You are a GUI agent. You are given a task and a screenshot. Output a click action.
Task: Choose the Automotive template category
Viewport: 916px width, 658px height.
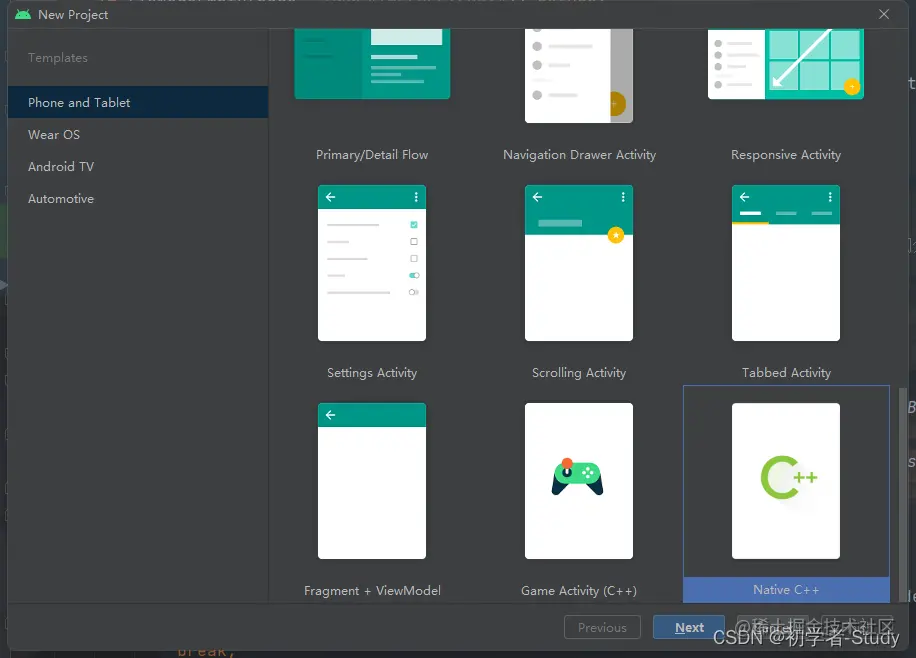(x=138, y=199)
